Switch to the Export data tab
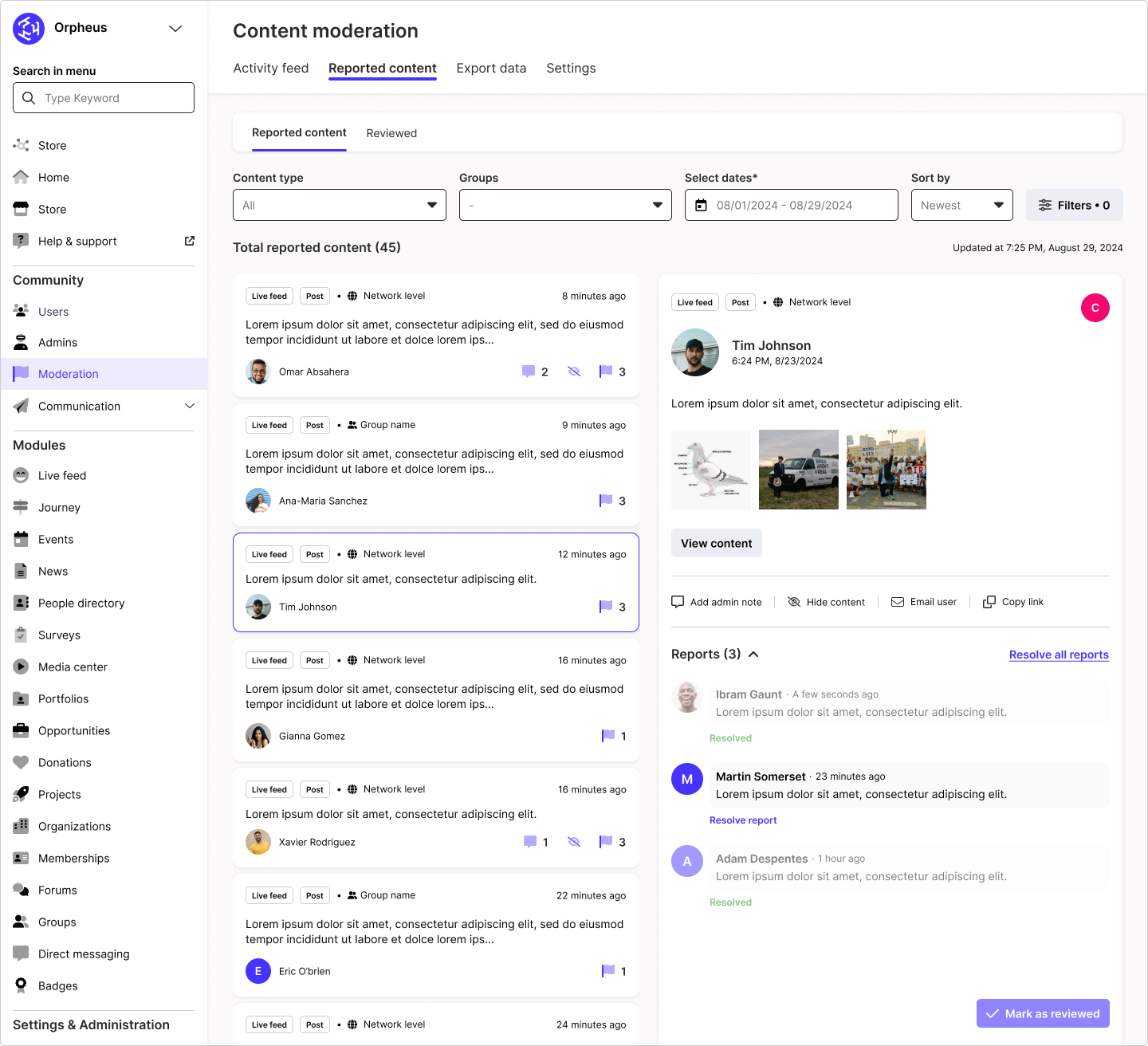Screen dimensions: 1148x1046 pos(491,69)
